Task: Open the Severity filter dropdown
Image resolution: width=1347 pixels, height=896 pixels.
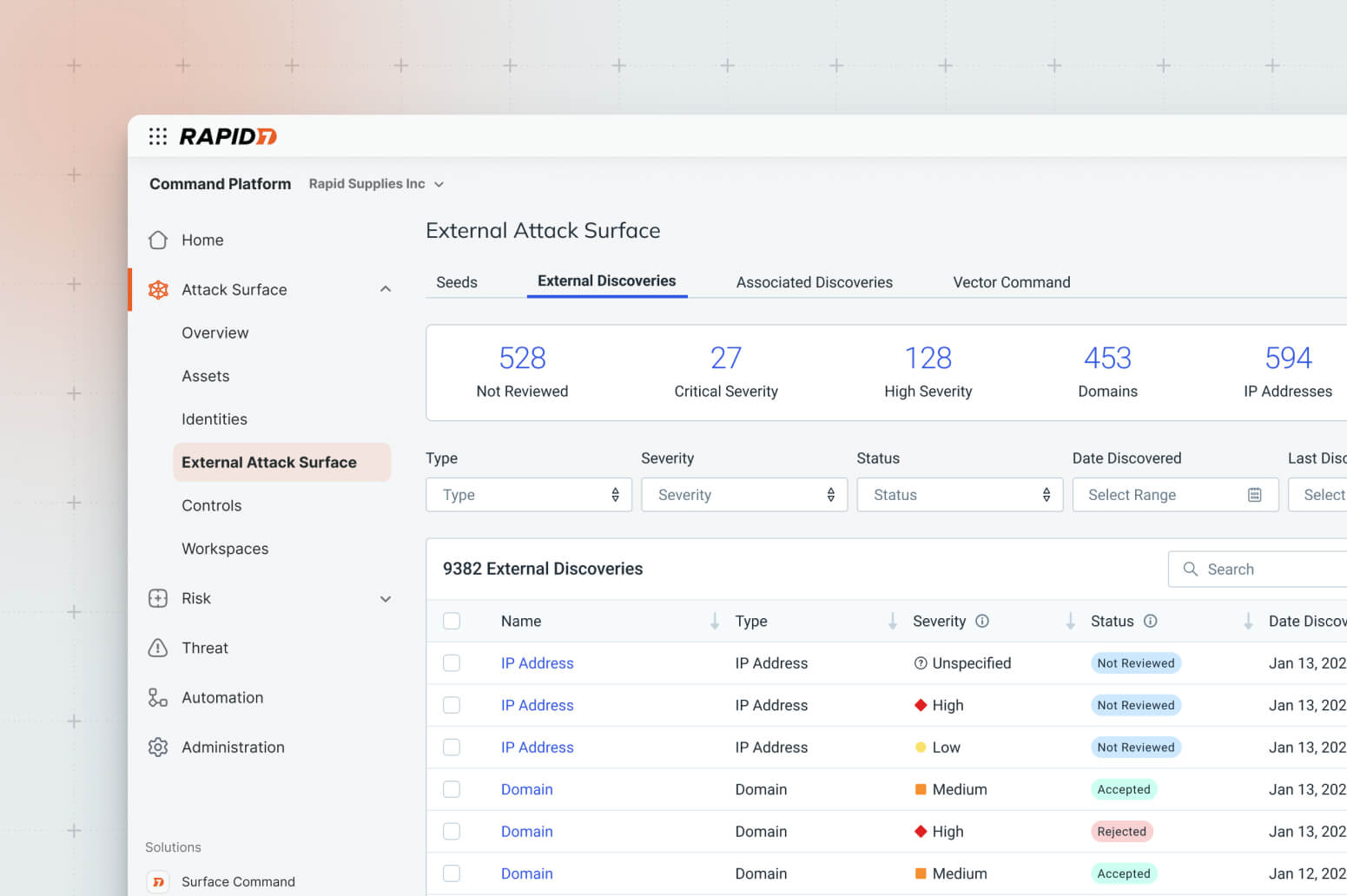Action: click(743, 495)
